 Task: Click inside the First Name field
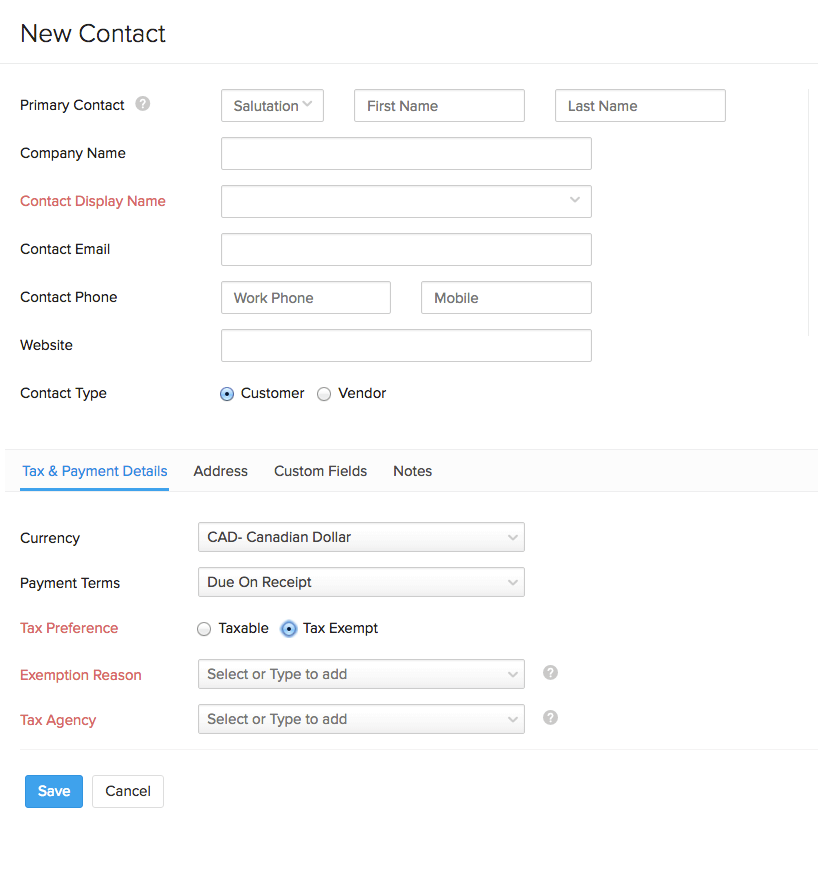click(x=438, y=105)
